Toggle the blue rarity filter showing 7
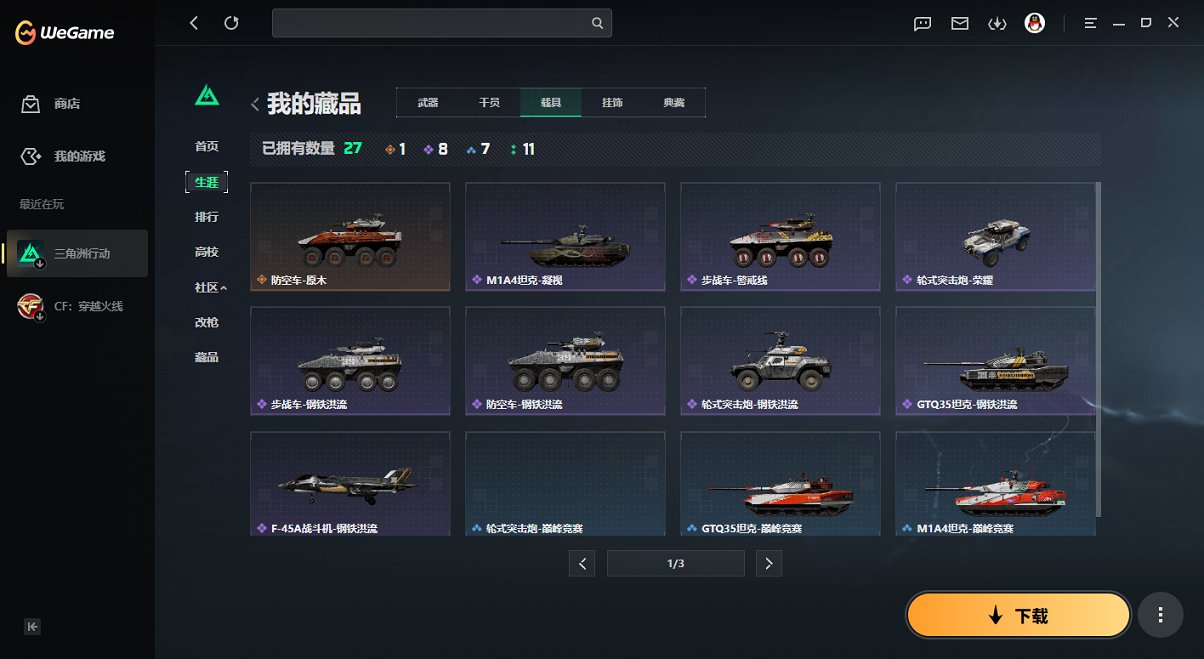Screen dimensions: 1204x659 [470, 148]
